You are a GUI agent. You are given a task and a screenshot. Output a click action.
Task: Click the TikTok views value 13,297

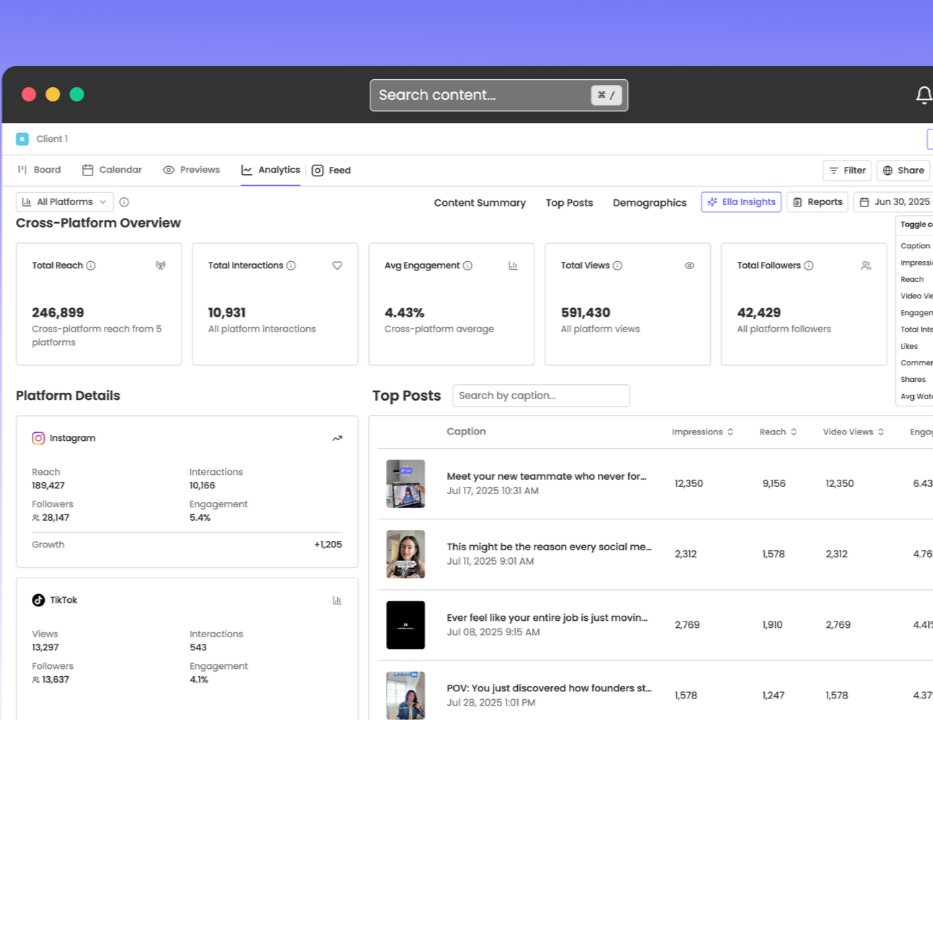pyautogui.click(x=45, y=647)
